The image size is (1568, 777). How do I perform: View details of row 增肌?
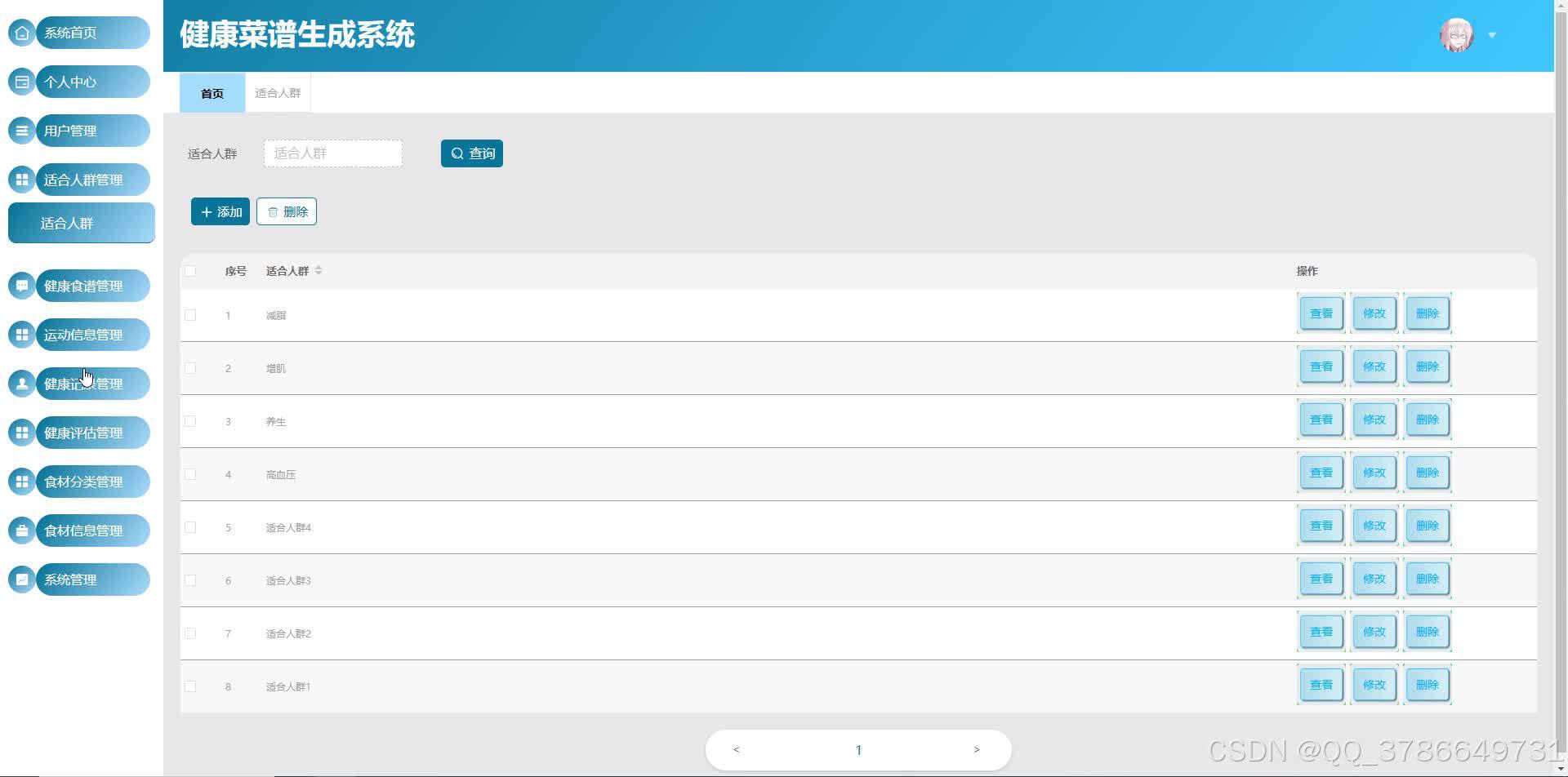(1321, 366)
